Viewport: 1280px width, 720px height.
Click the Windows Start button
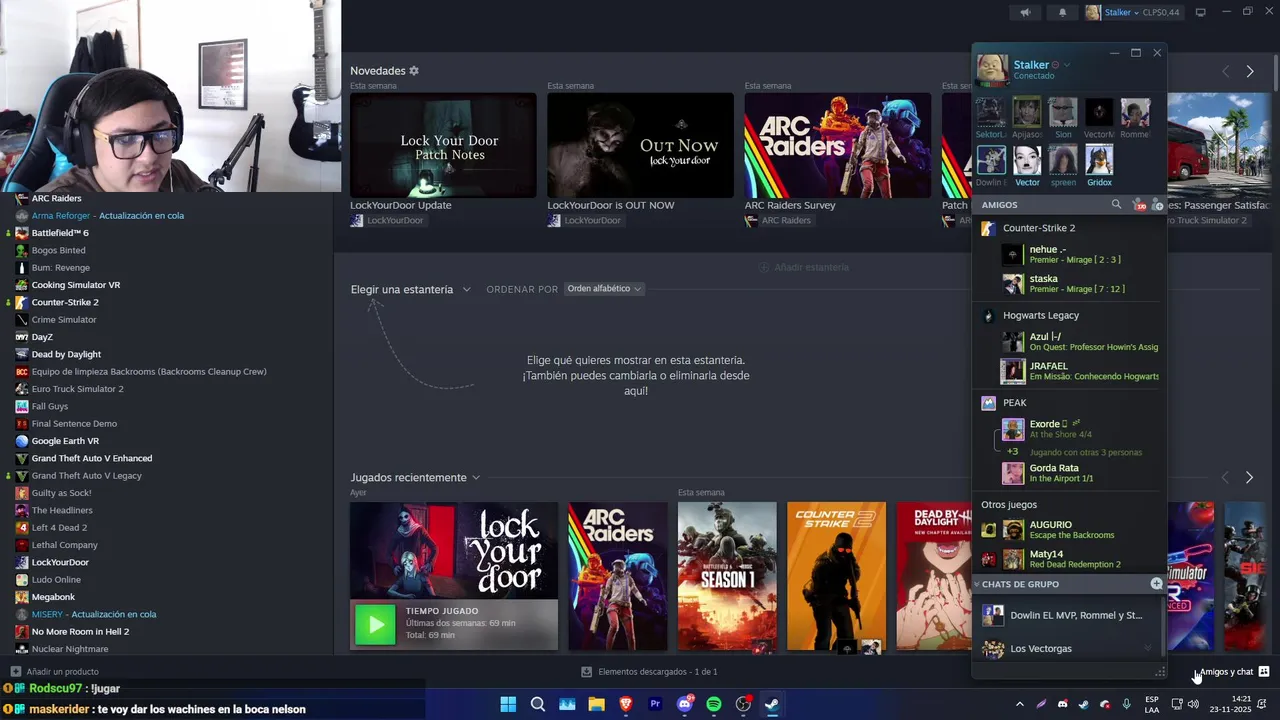(x=508, y=704)
